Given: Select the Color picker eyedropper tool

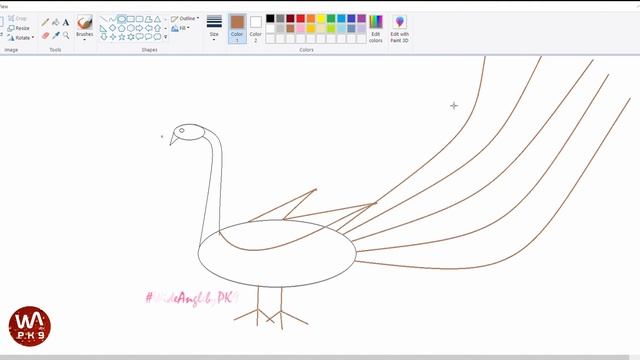Looking at the screenshot, I should (x=56, y=36).
